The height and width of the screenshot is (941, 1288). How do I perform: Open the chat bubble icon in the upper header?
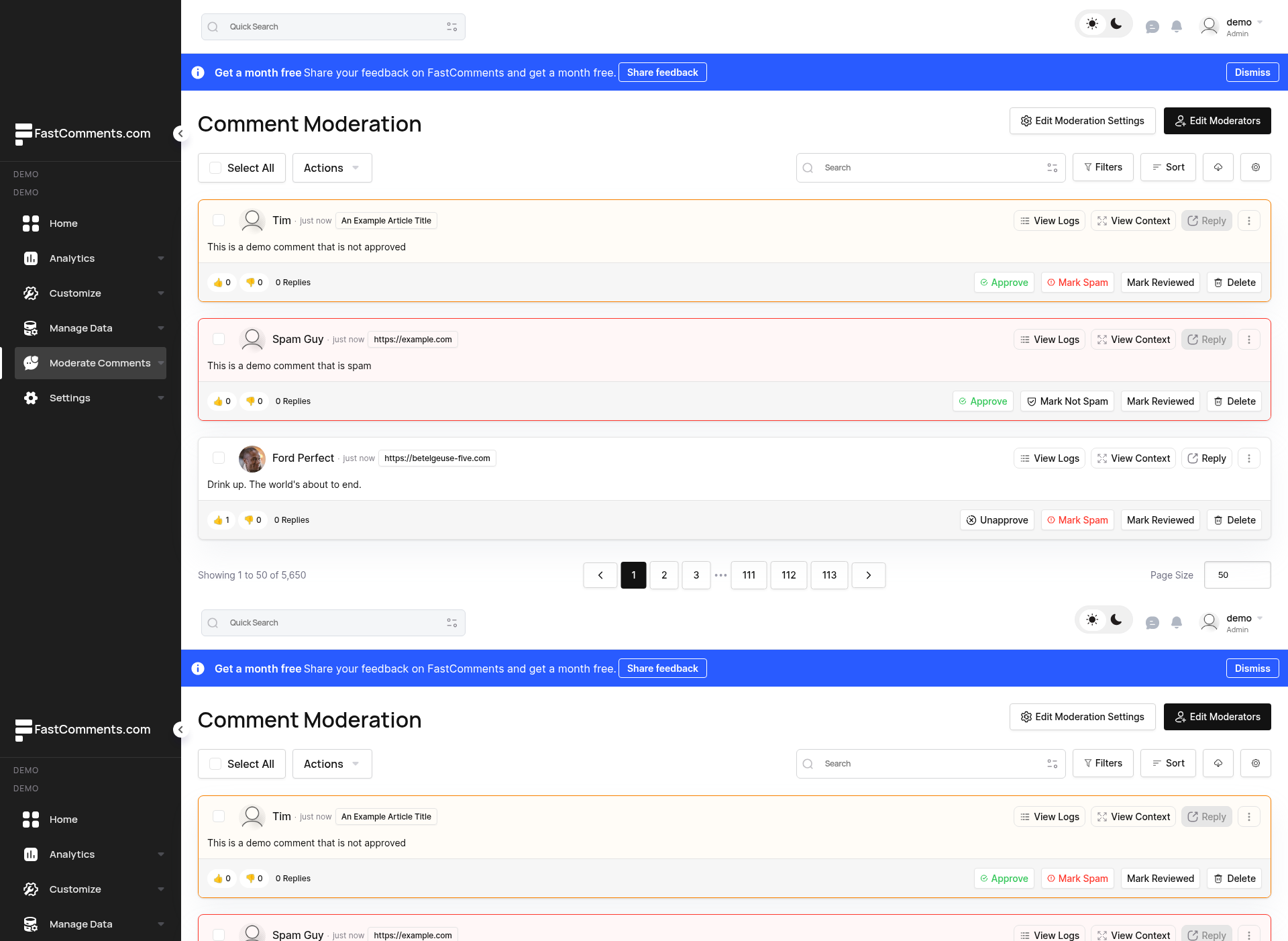(x=1152, y=27)
